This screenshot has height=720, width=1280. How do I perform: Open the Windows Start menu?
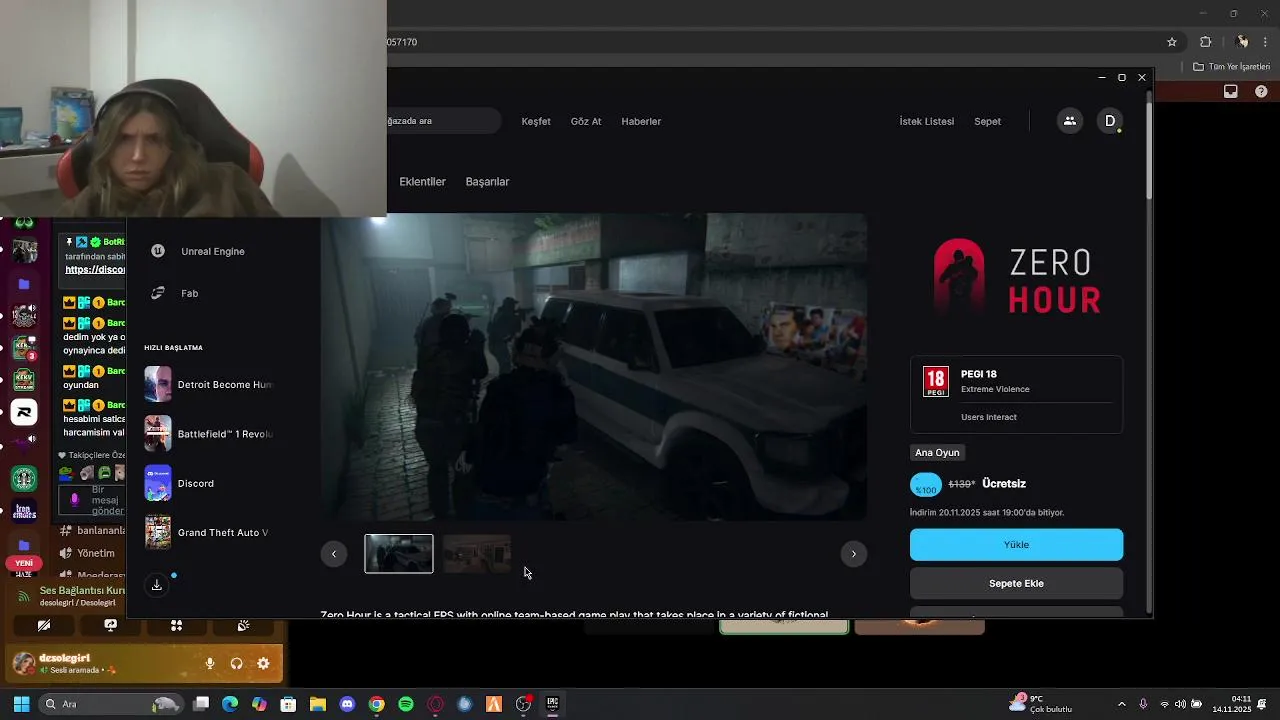[x=21, y=704]
